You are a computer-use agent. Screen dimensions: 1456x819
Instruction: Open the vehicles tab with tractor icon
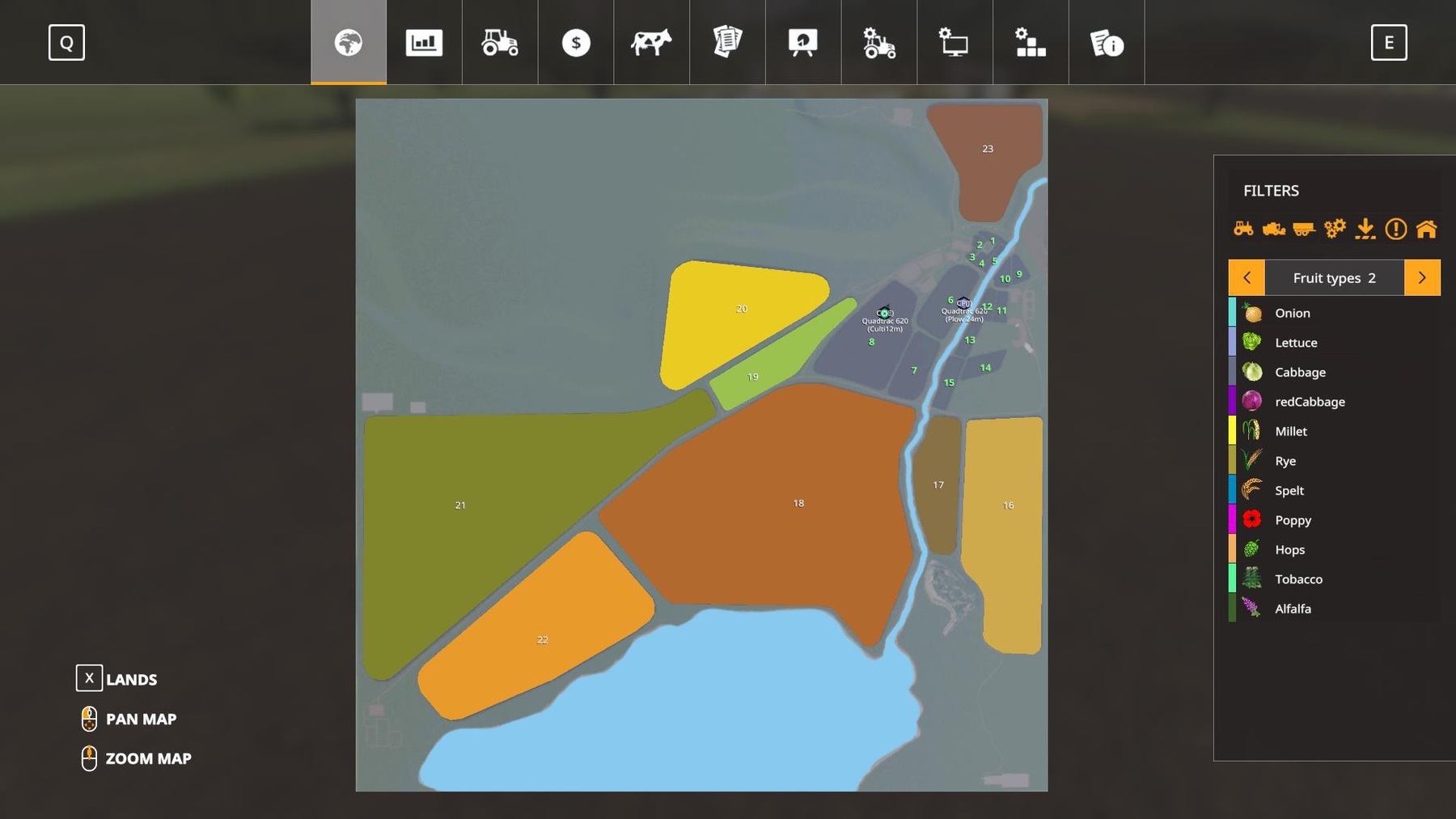[x=500, y=42]
